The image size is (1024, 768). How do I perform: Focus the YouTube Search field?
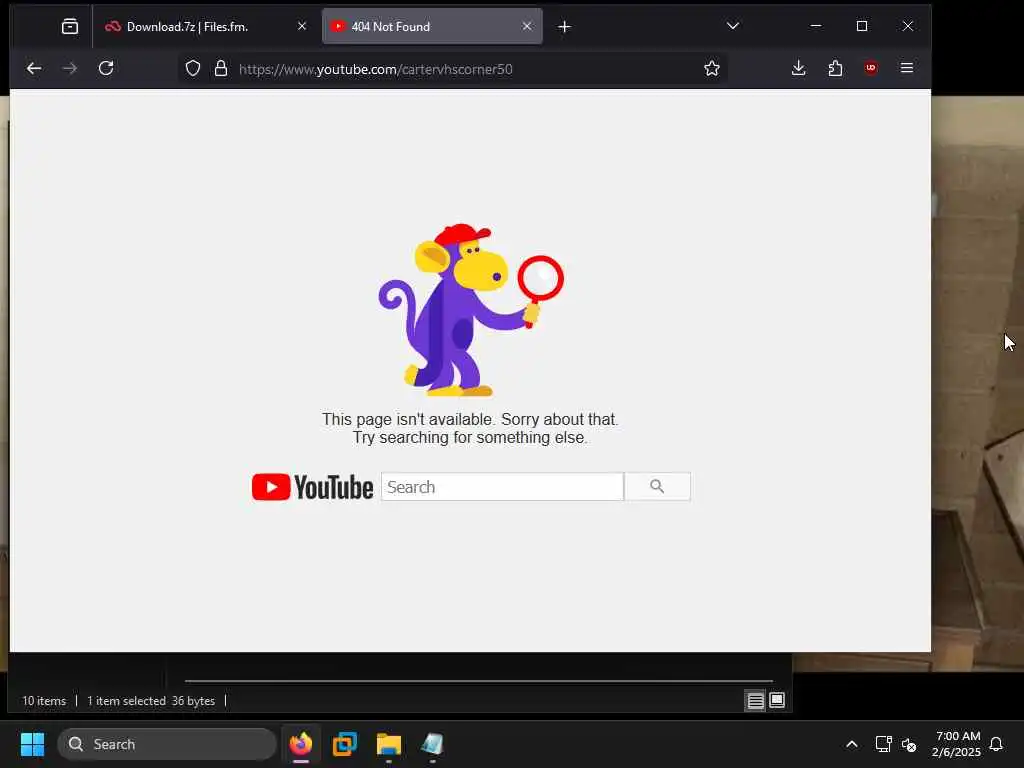(502, 487)
